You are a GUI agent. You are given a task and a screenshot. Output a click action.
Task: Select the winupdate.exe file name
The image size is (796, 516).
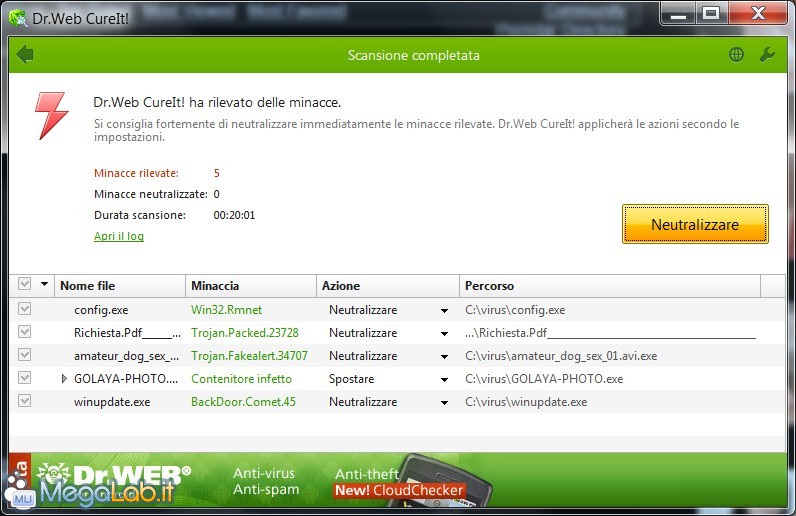pos(112,402)
